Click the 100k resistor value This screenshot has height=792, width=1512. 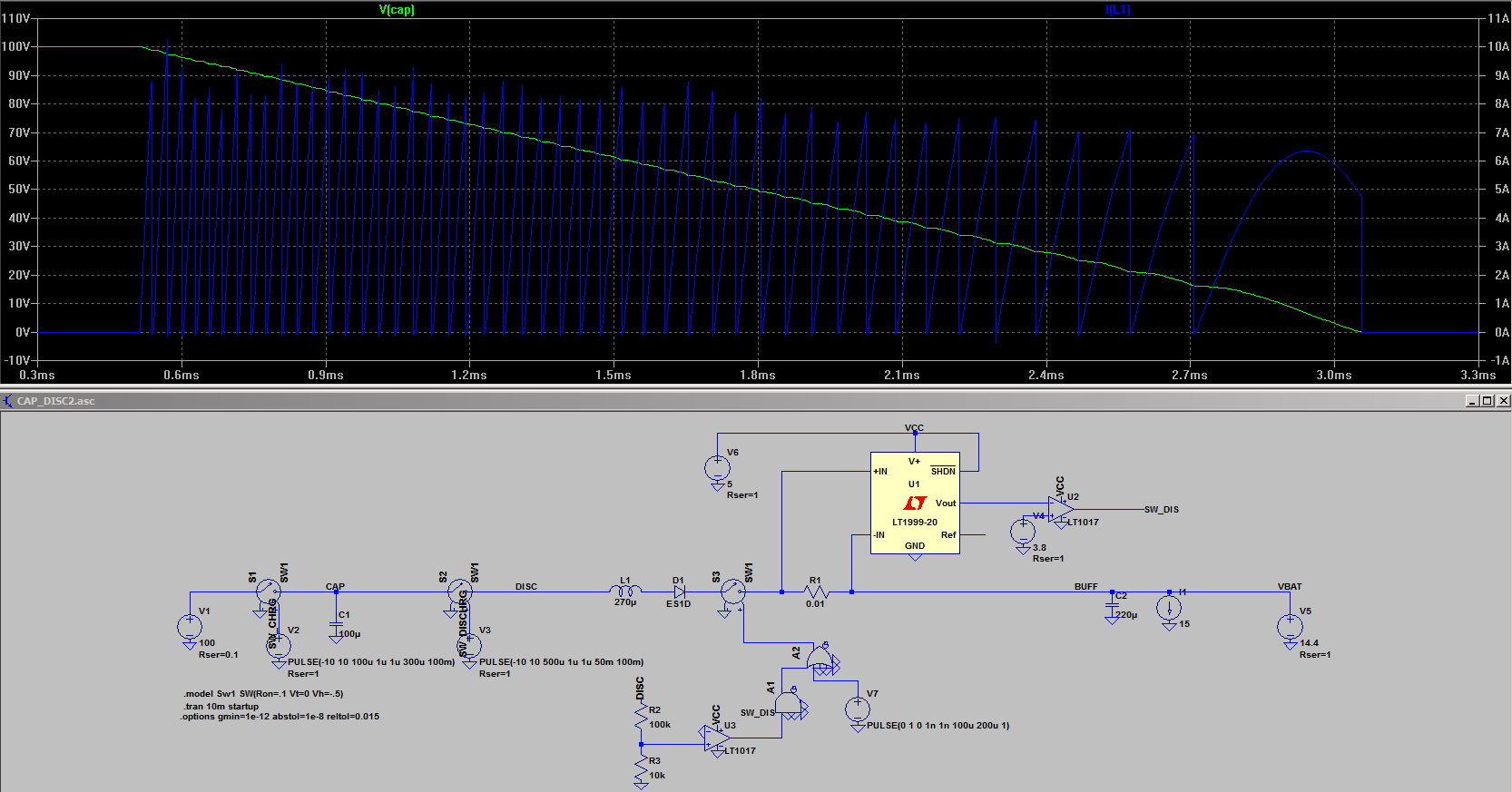[x=660, y=725]
